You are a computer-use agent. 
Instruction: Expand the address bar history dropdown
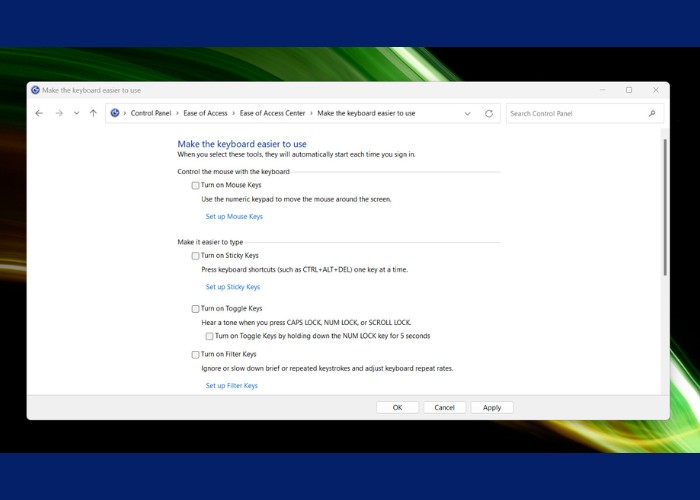coord(467,113)
